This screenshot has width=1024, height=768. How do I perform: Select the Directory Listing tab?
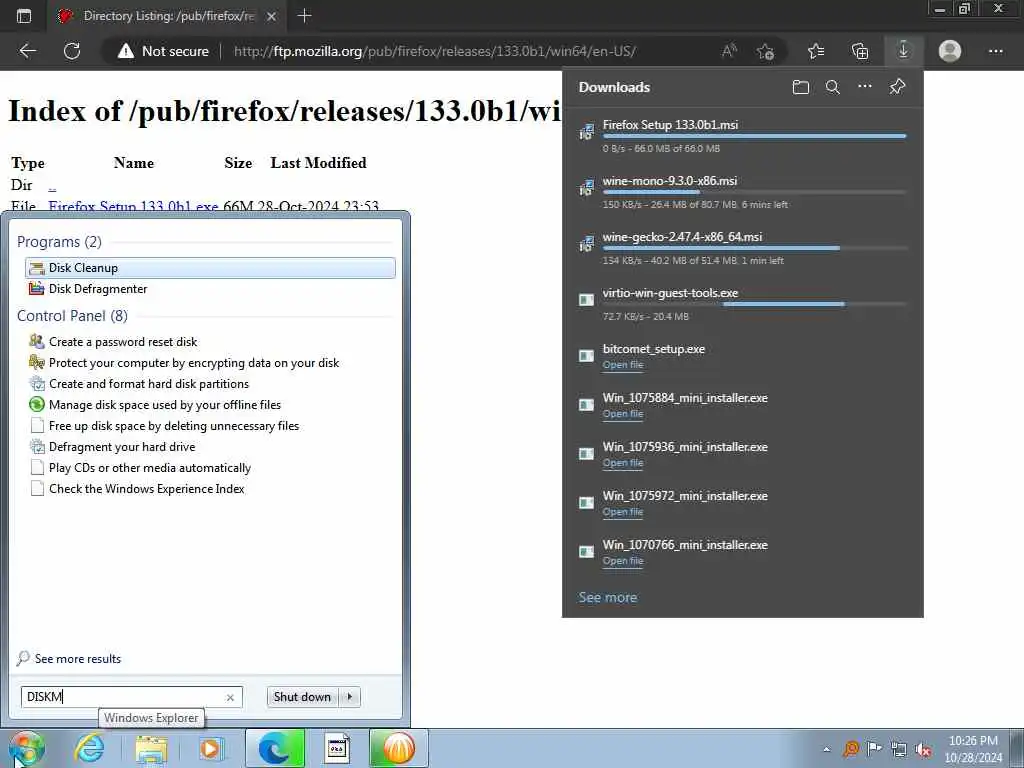pyautogui.click(x=168, y=16)
